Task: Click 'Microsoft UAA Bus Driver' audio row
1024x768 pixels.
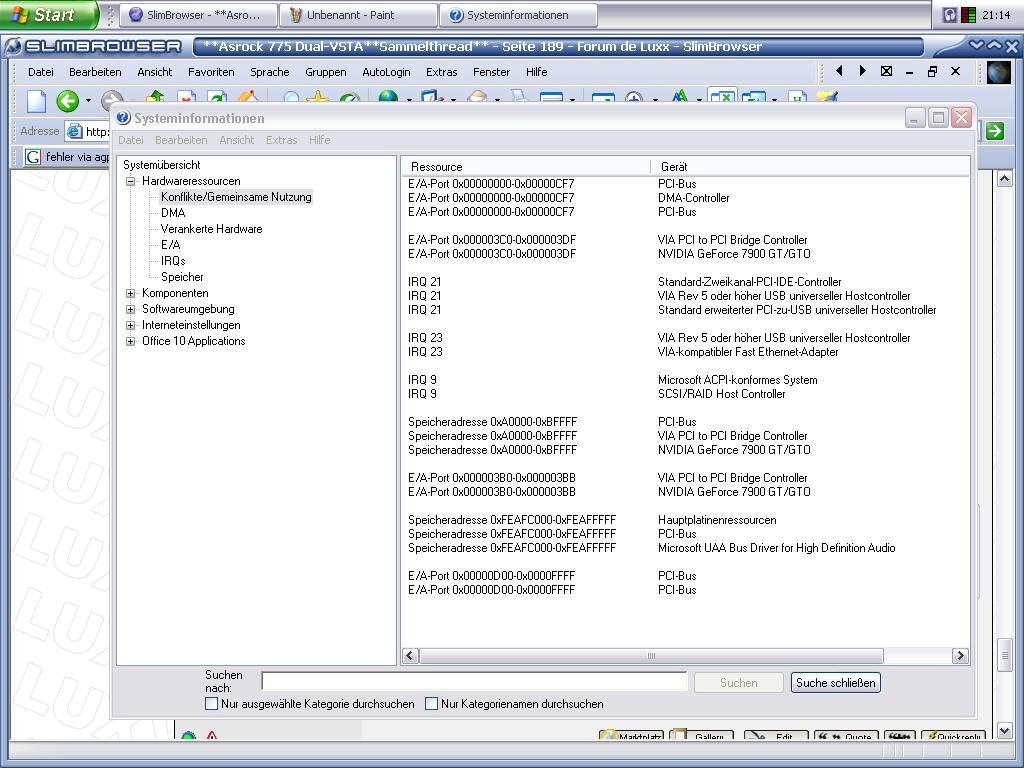Action: (x=776, y=548)
